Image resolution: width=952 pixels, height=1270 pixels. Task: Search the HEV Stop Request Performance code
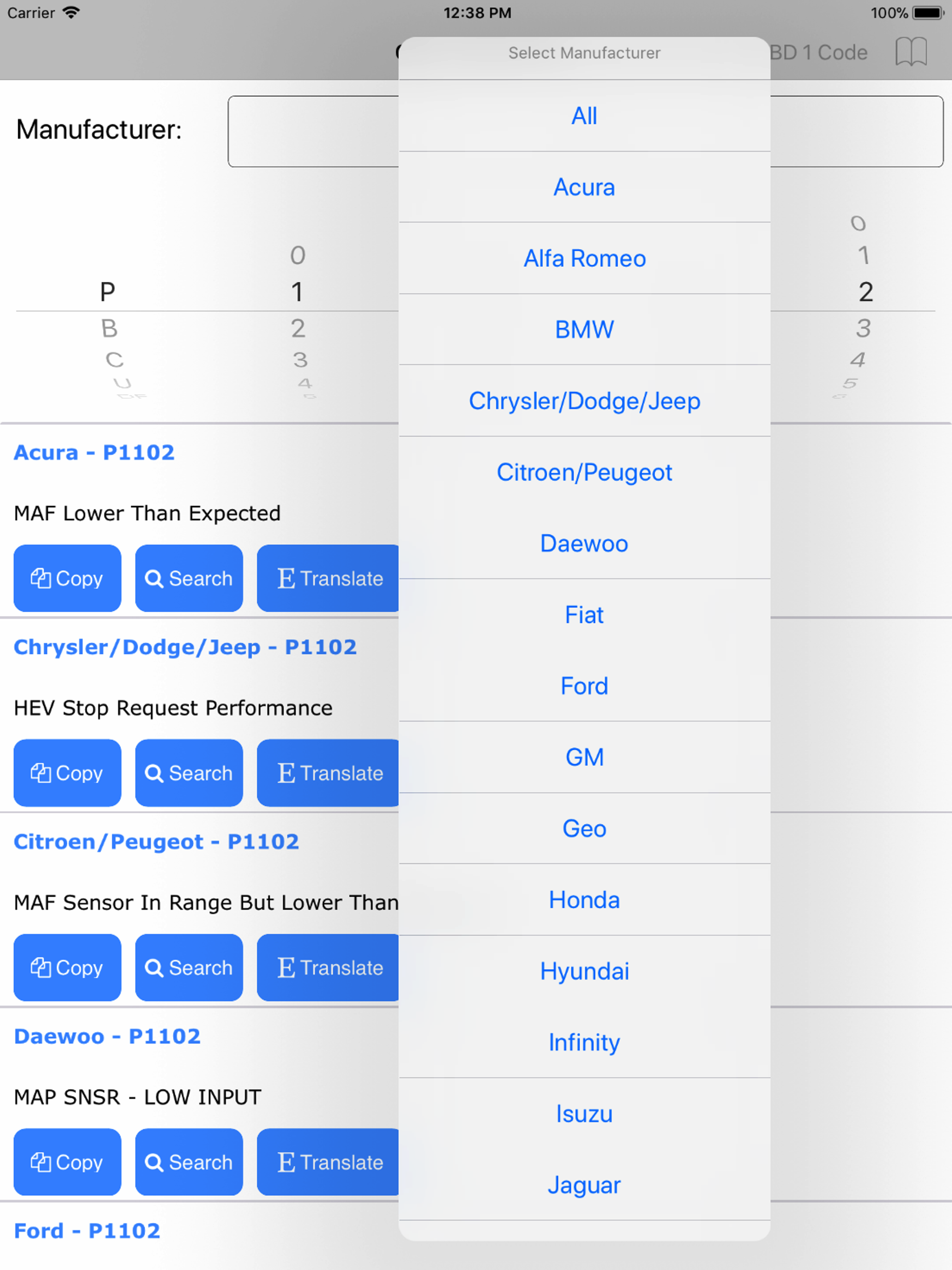coord(189,773)
